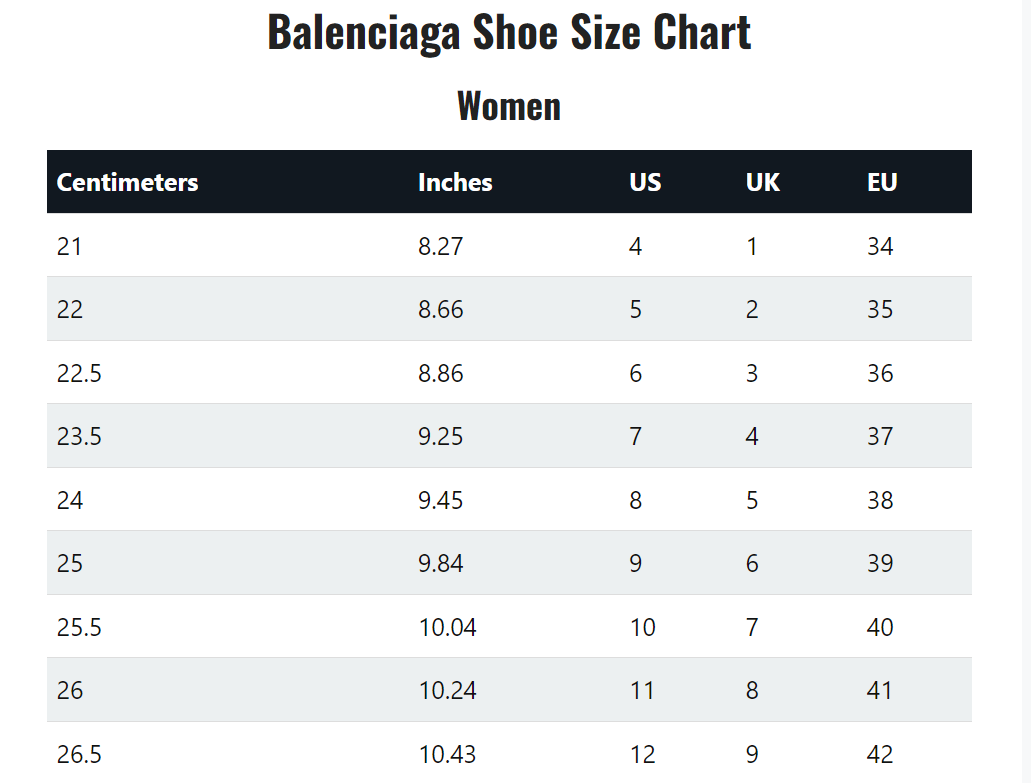This screenshot has height=783, width=1031.
Task: Click the US size 10 cell
Action: click(642, 627)
